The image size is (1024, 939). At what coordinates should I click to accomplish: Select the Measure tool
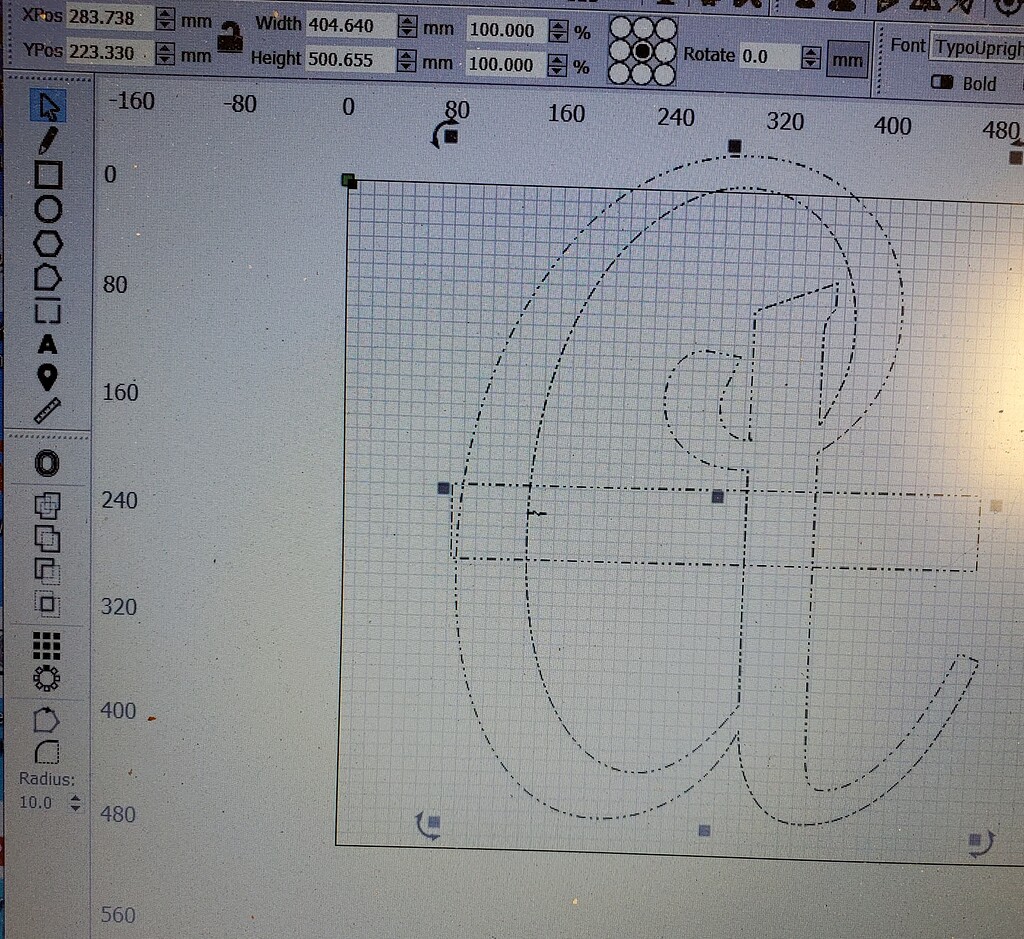tap(48, 411)
